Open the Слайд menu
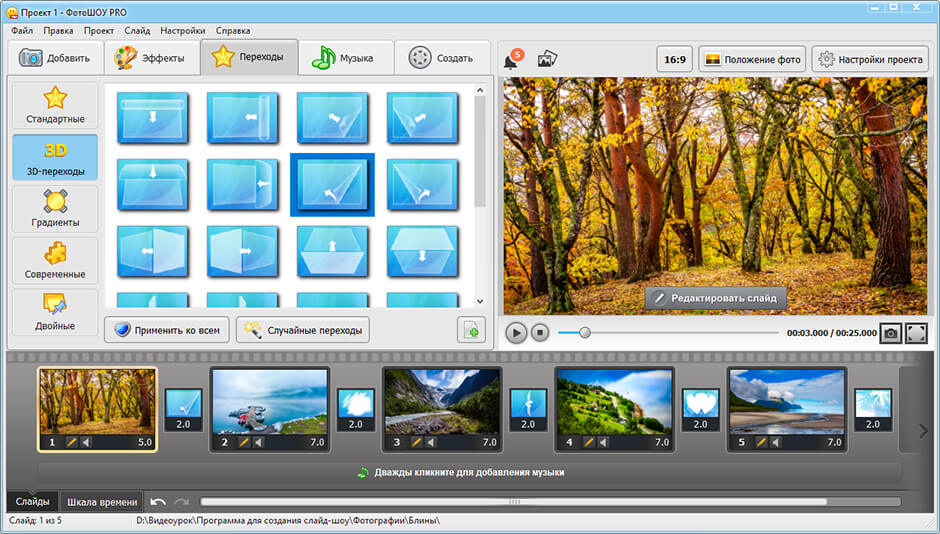 click(x=137, y=31)
